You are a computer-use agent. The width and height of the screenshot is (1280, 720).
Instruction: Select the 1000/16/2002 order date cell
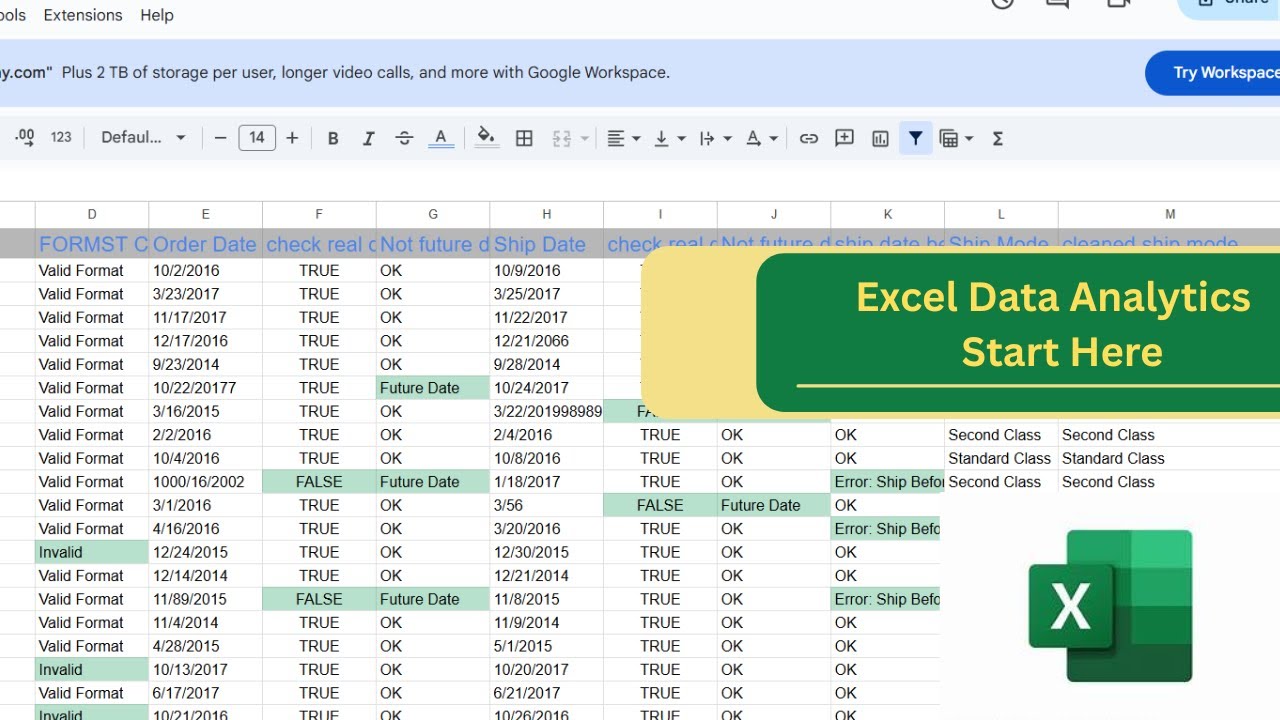click(206, 482)
